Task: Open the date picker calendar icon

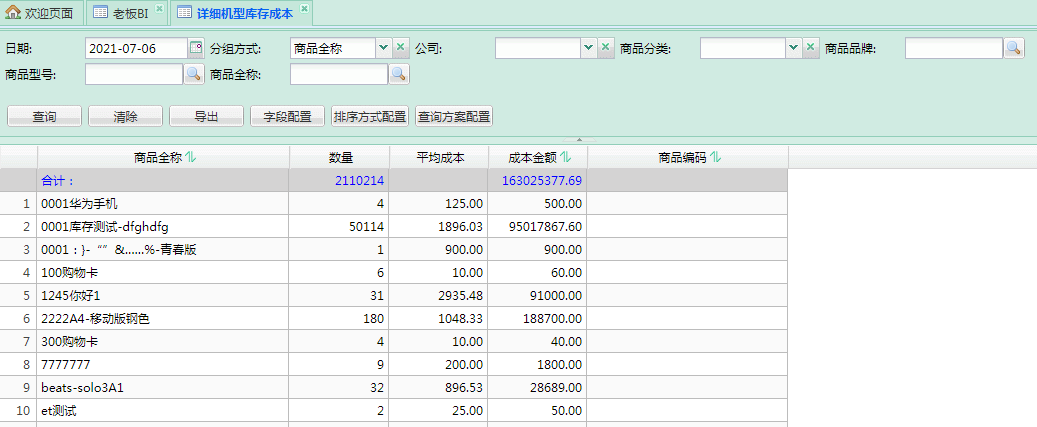Action: pos(195,48)
